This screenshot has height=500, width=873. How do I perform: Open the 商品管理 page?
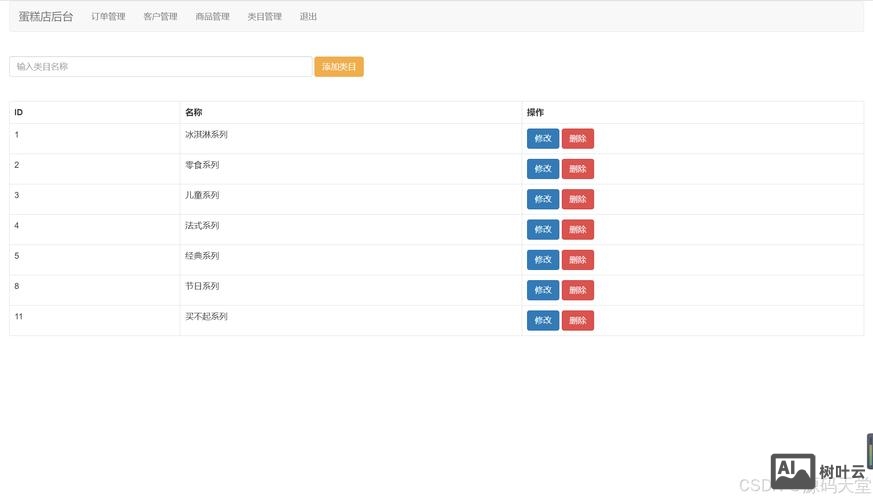point(212,17)
